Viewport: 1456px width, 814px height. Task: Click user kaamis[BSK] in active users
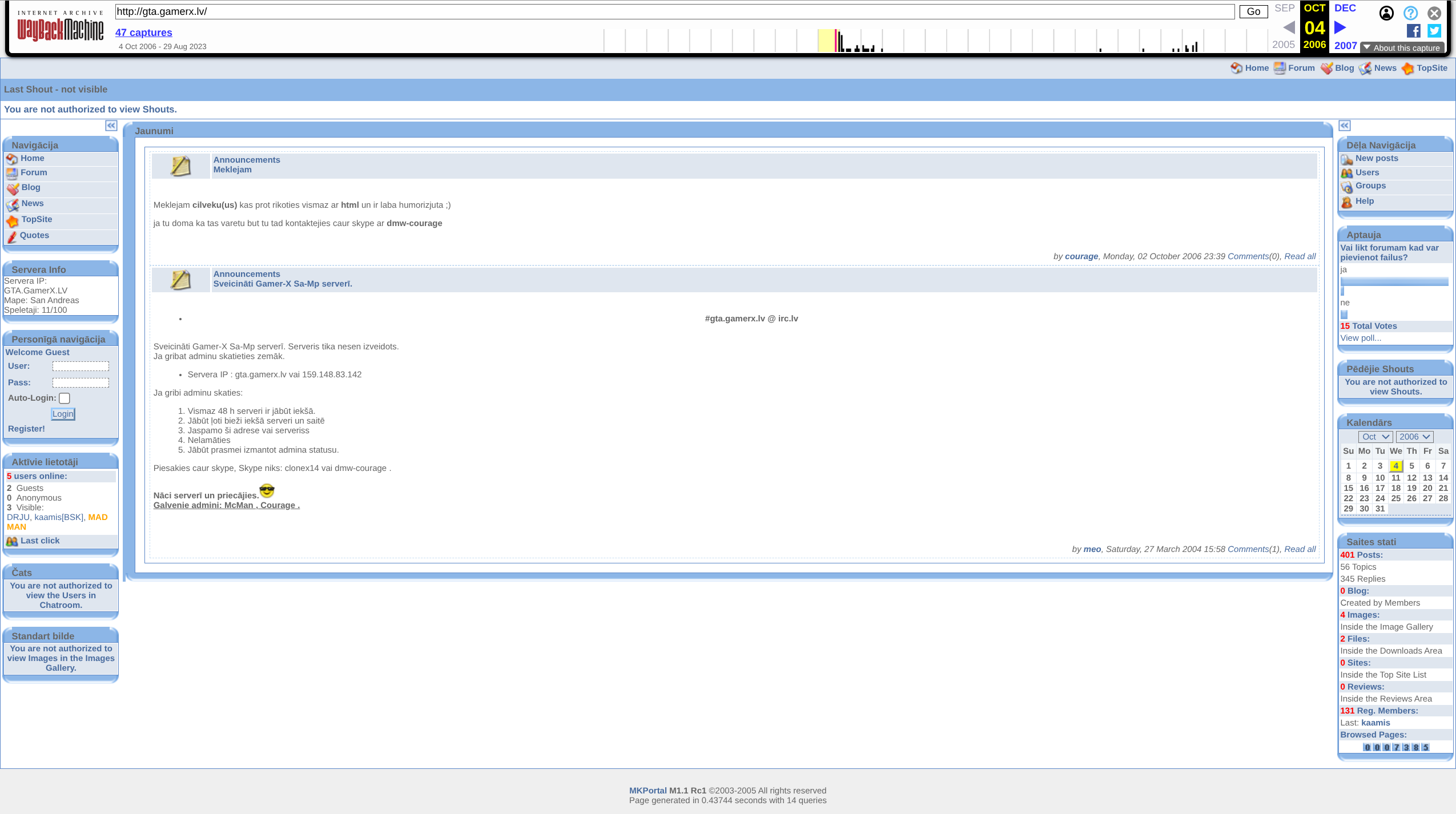coord(59,517)
